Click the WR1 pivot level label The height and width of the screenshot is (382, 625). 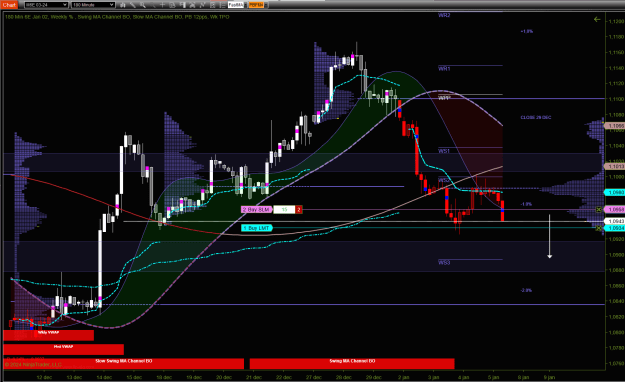444,69
